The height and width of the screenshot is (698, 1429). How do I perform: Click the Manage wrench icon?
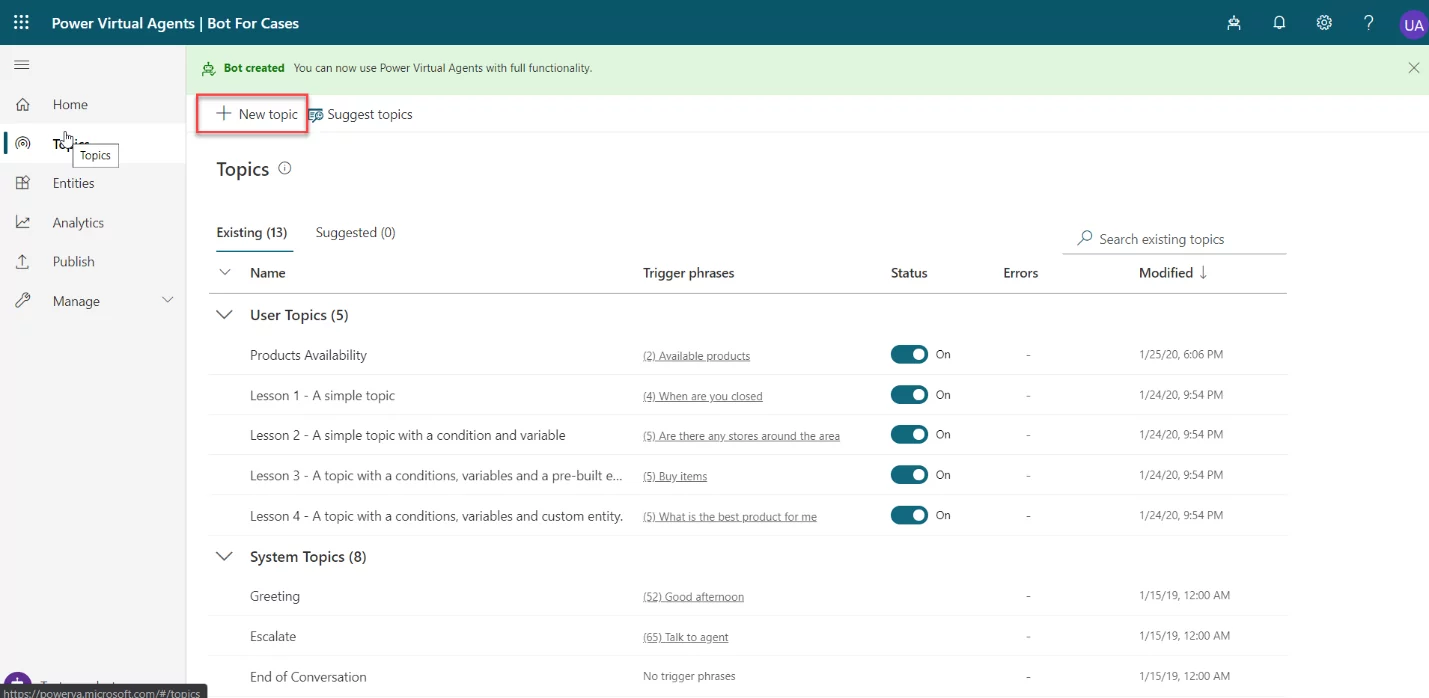pos(22,301)
